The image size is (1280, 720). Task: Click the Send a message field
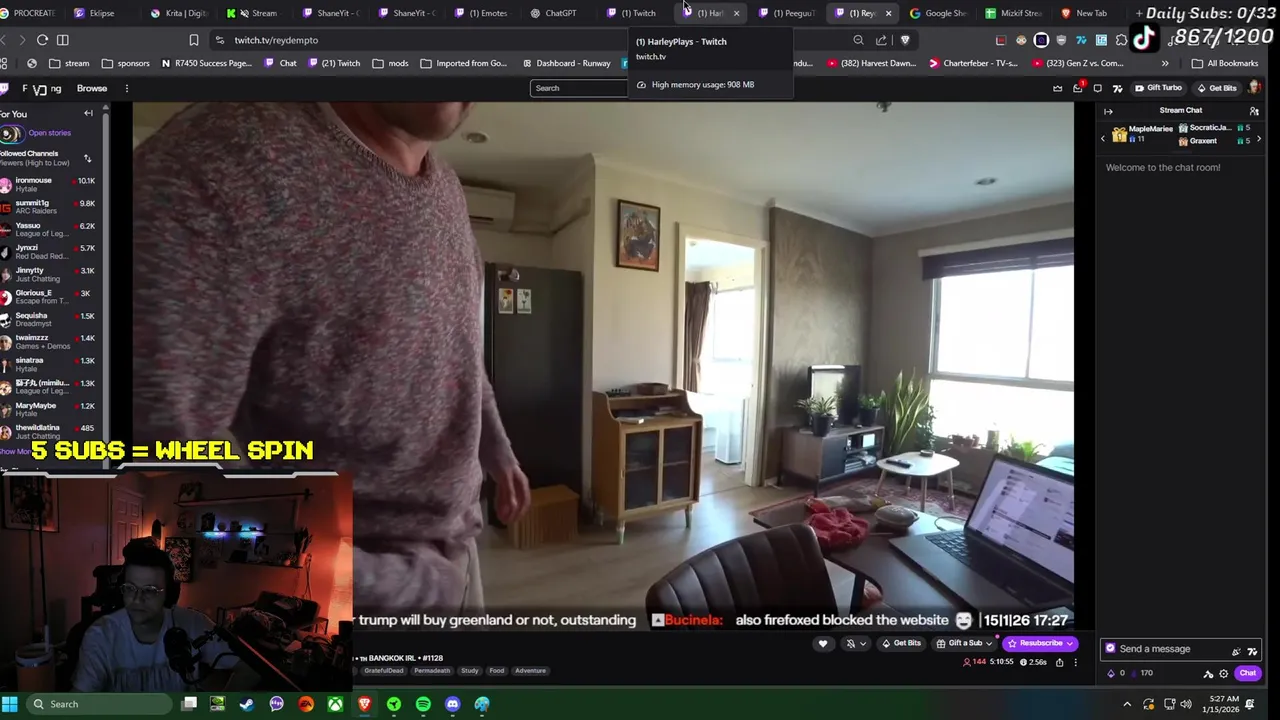1181,649
